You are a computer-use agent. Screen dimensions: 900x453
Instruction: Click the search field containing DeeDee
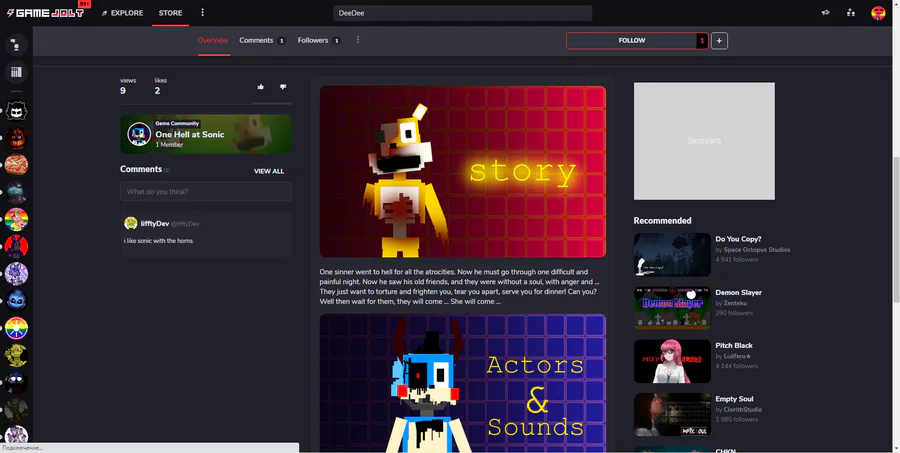click(x=463, y=13)
